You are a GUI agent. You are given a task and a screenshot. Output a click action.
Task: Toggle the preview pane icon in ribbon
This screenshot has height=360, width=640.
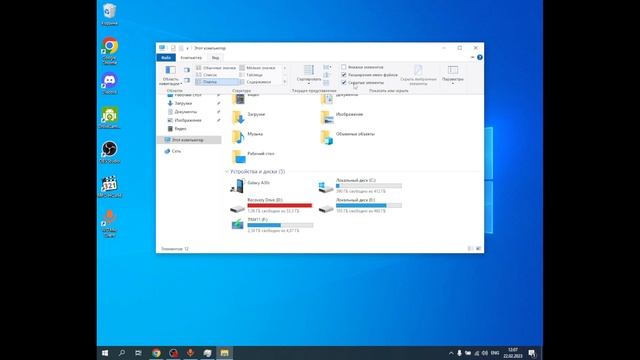point(187,70)
